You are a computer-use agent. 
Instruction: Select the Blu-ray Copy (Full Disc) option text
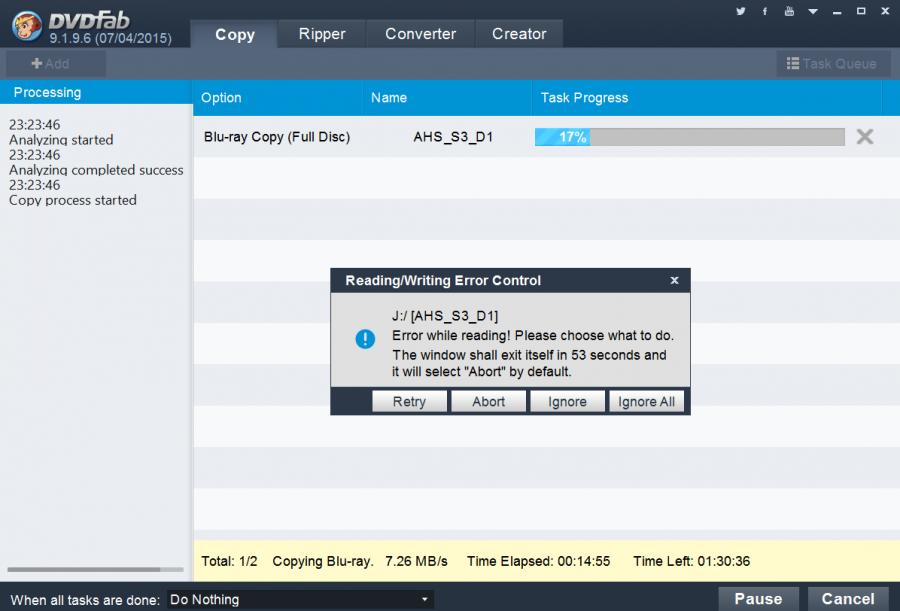tap(277, 137)
